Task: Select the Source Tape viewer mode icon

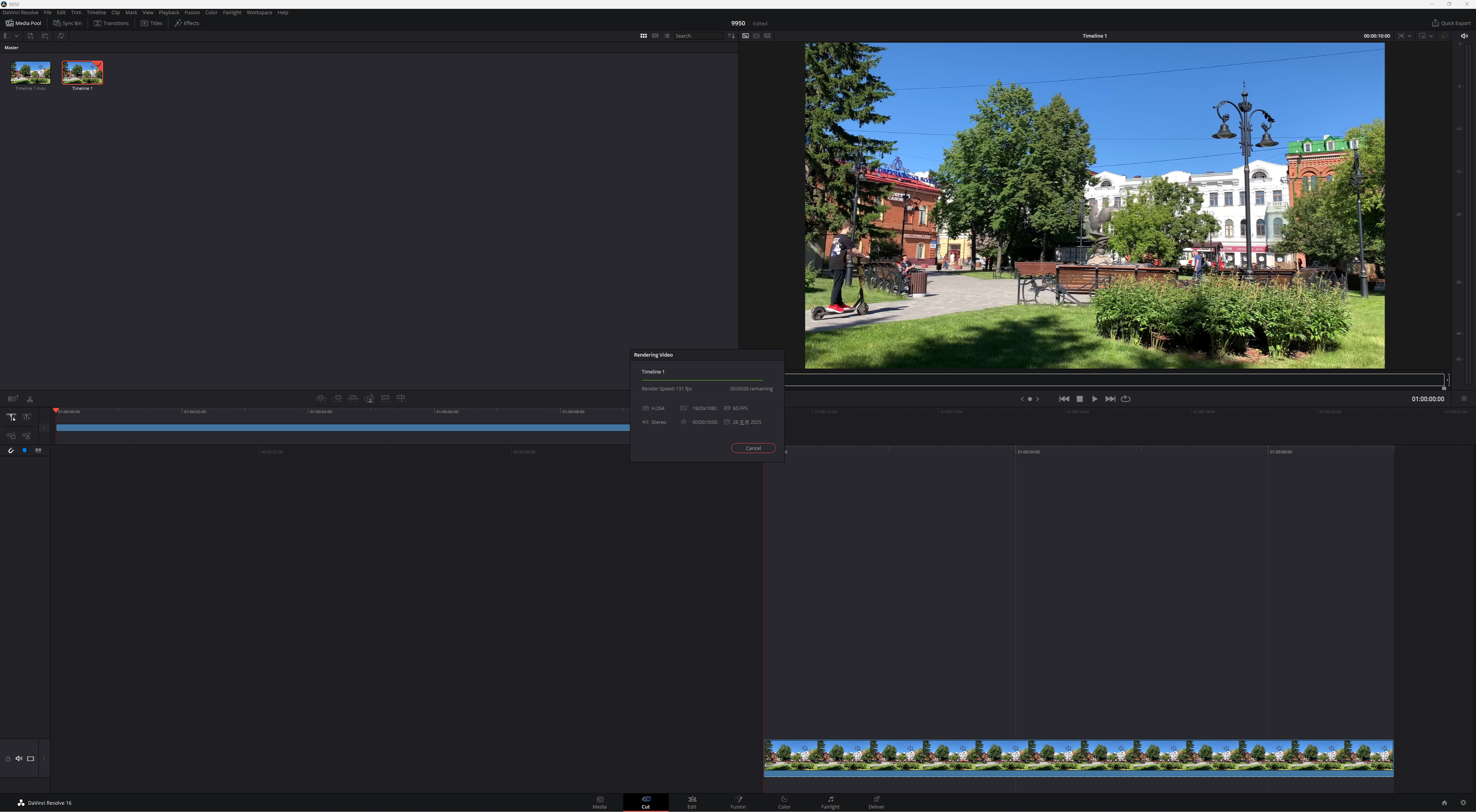Action: (756, 36)
